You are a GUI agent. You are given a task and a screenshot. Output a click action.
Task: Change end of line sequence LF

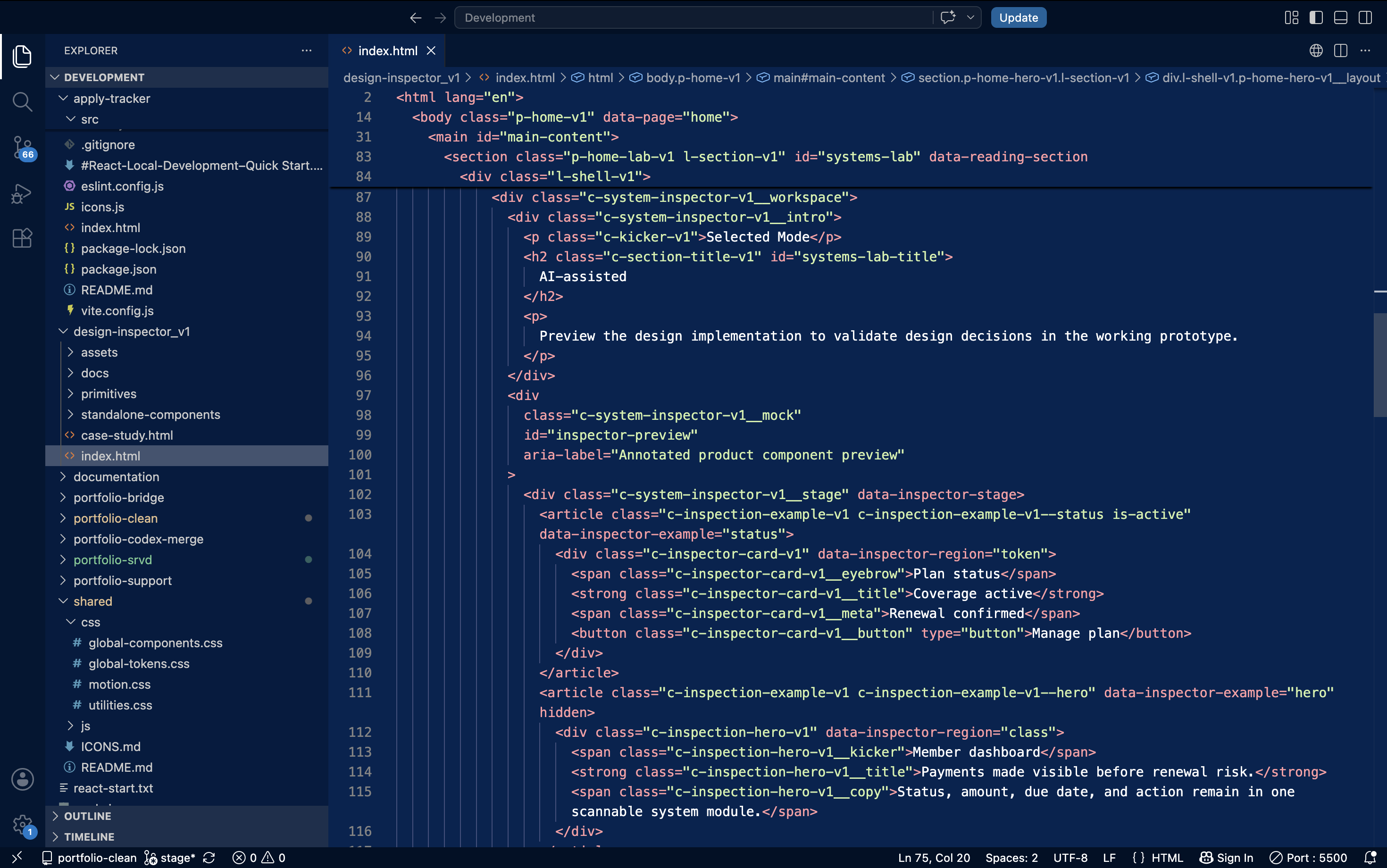point(1109,858)
